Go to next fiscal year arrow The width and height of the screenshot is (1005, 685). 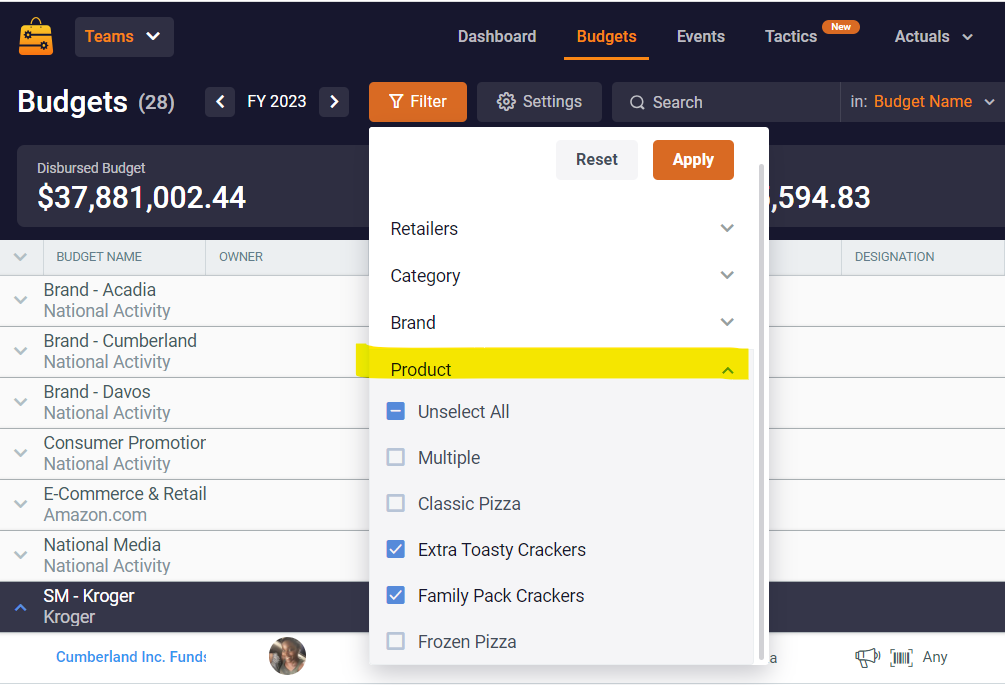click(x=334, y=102)
